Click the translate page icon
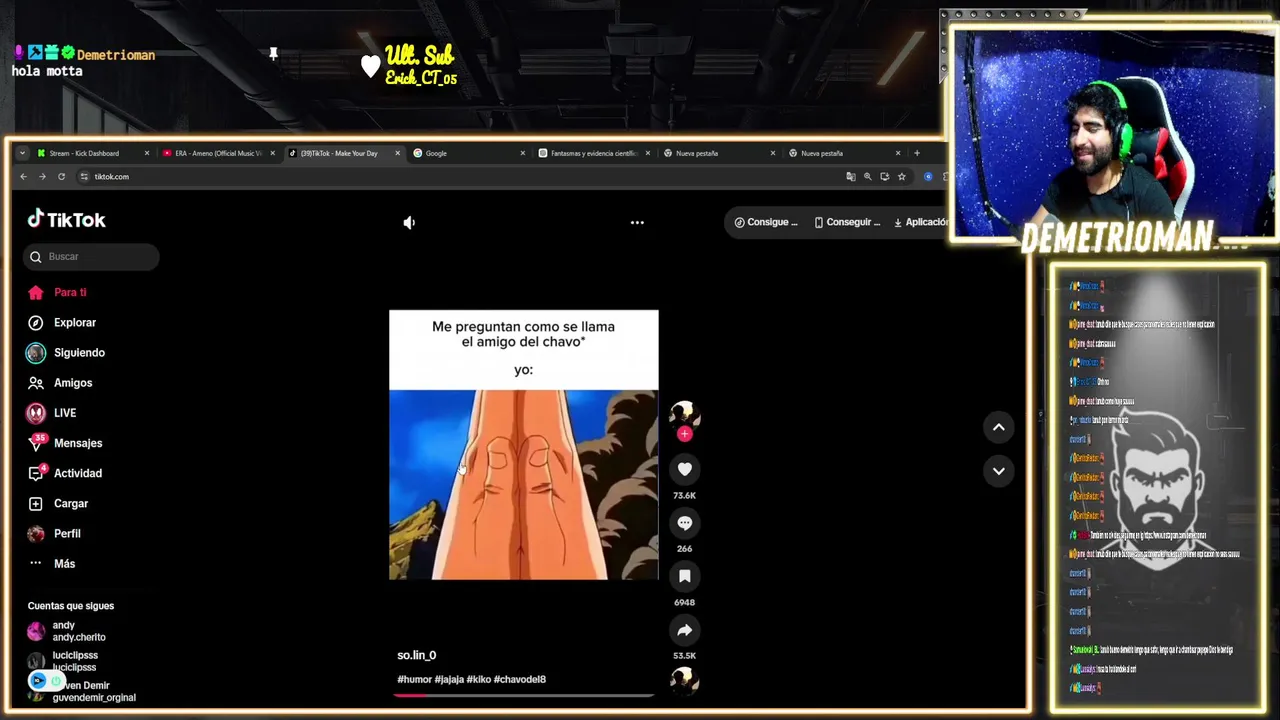1280x720 pixels. (x=851, y=177)
